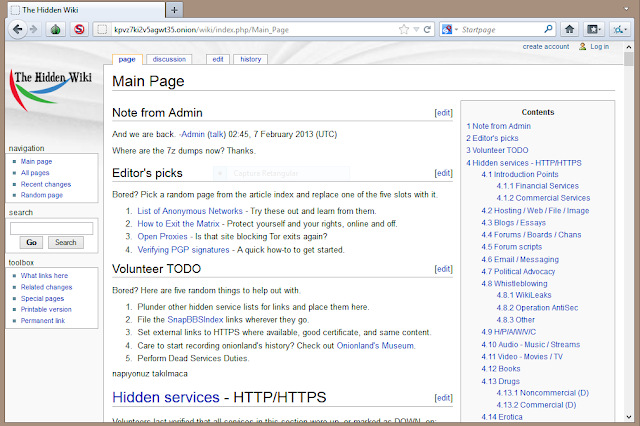Edit the Volunteer TODO section
This screenshot has width=640, height=426.
pyautogui.click(x=444, y=269)
